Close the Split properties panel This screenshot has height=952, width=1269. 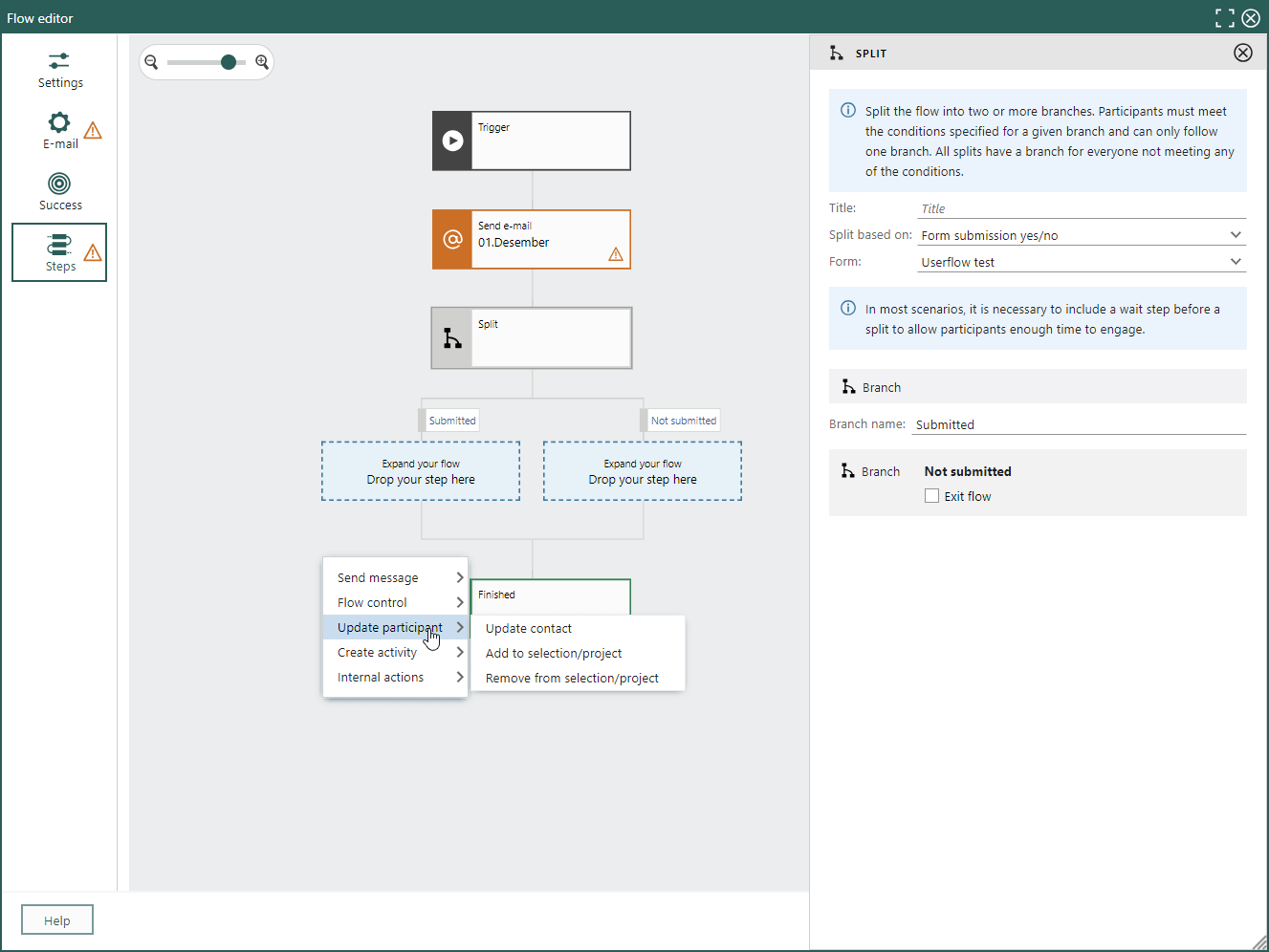point(1243,53)
